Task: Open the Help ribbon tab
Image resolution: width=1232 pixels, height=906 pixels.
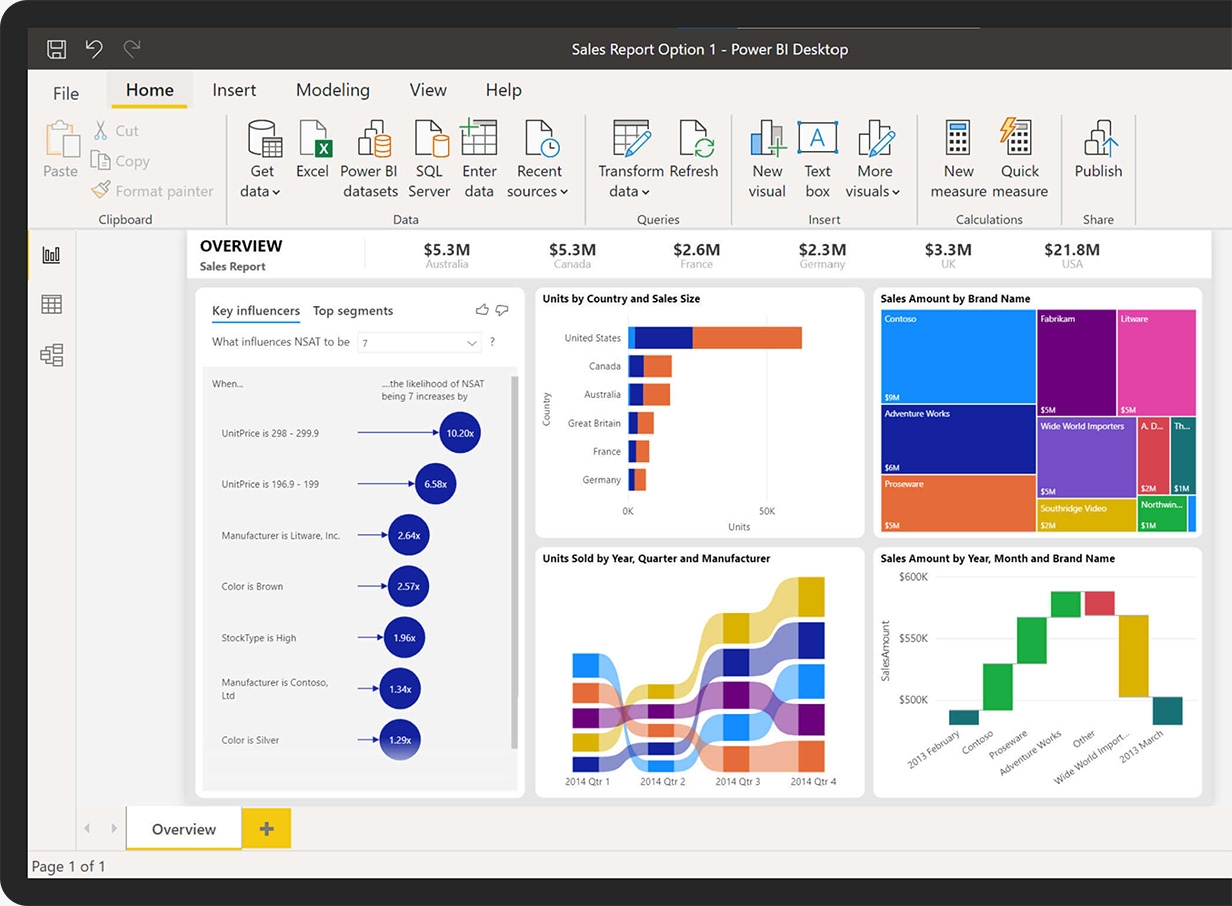Action: 504,90
